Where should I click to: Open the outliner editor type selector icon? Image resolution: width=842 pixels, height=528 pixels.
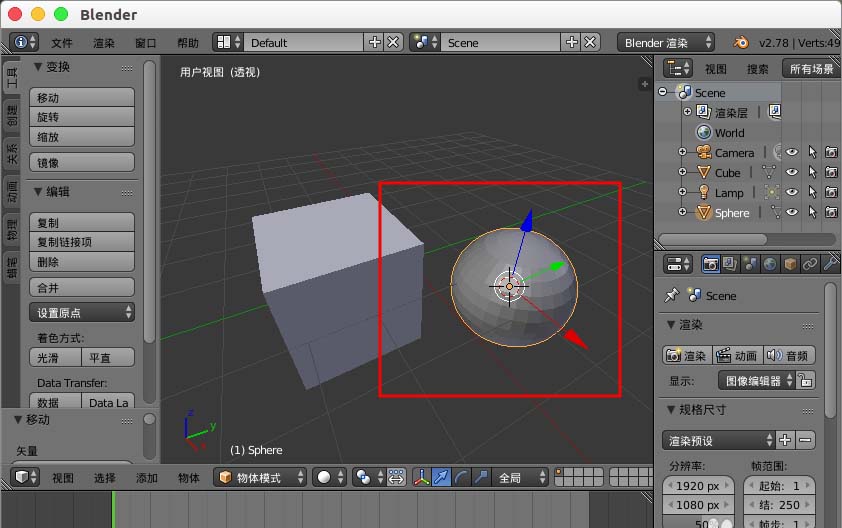coord(678,68)
